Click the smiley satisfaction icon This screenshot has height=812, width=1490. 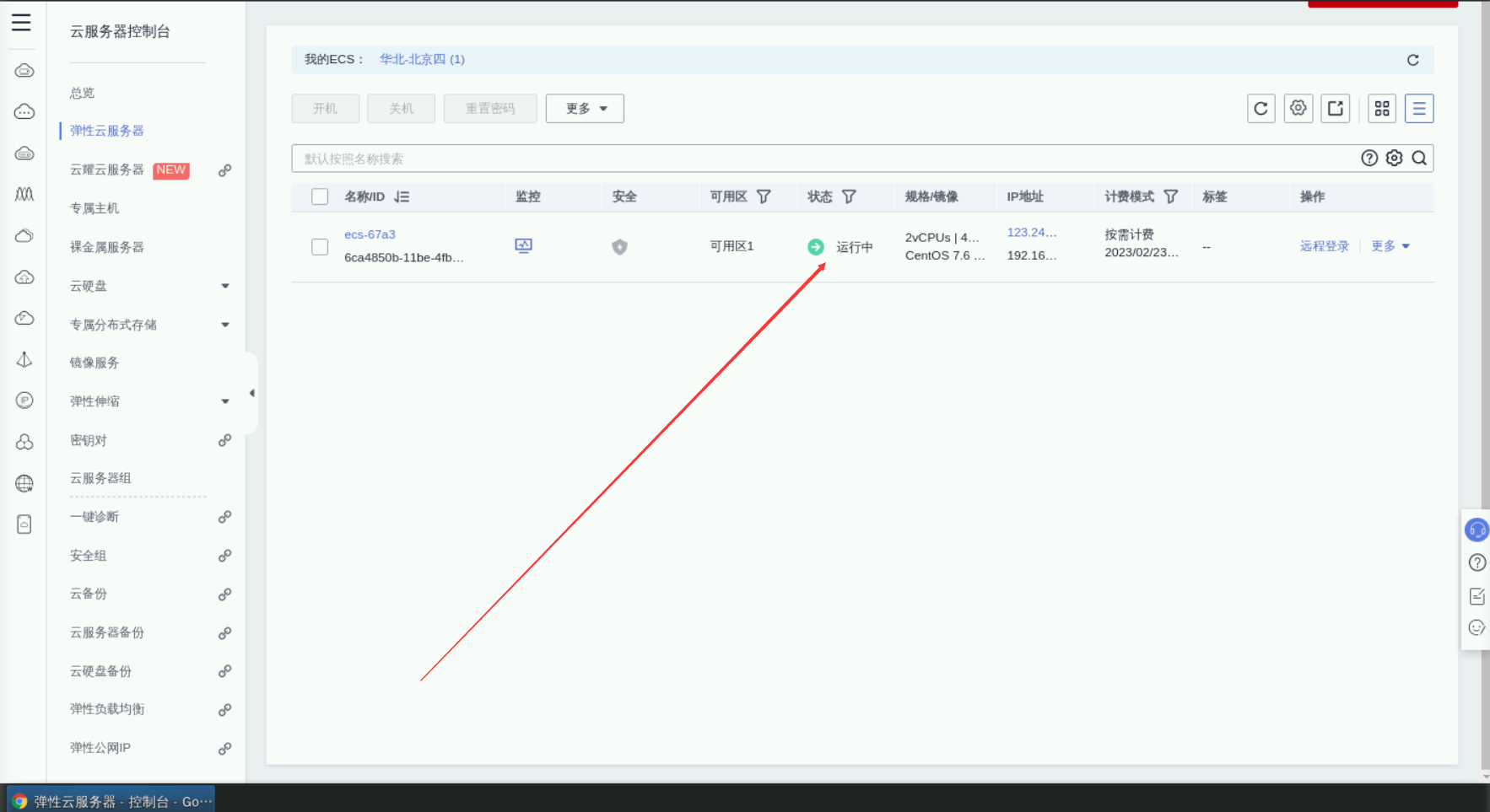[1477, 627]
